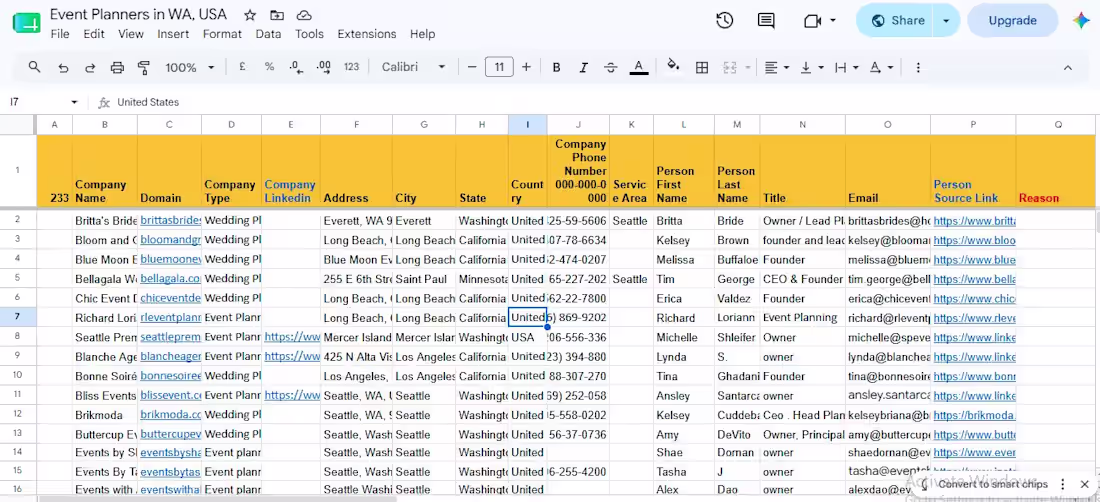This screenshot has width=1100, height=502.
Task: Open the fill color picker
Action: point(673,67)
